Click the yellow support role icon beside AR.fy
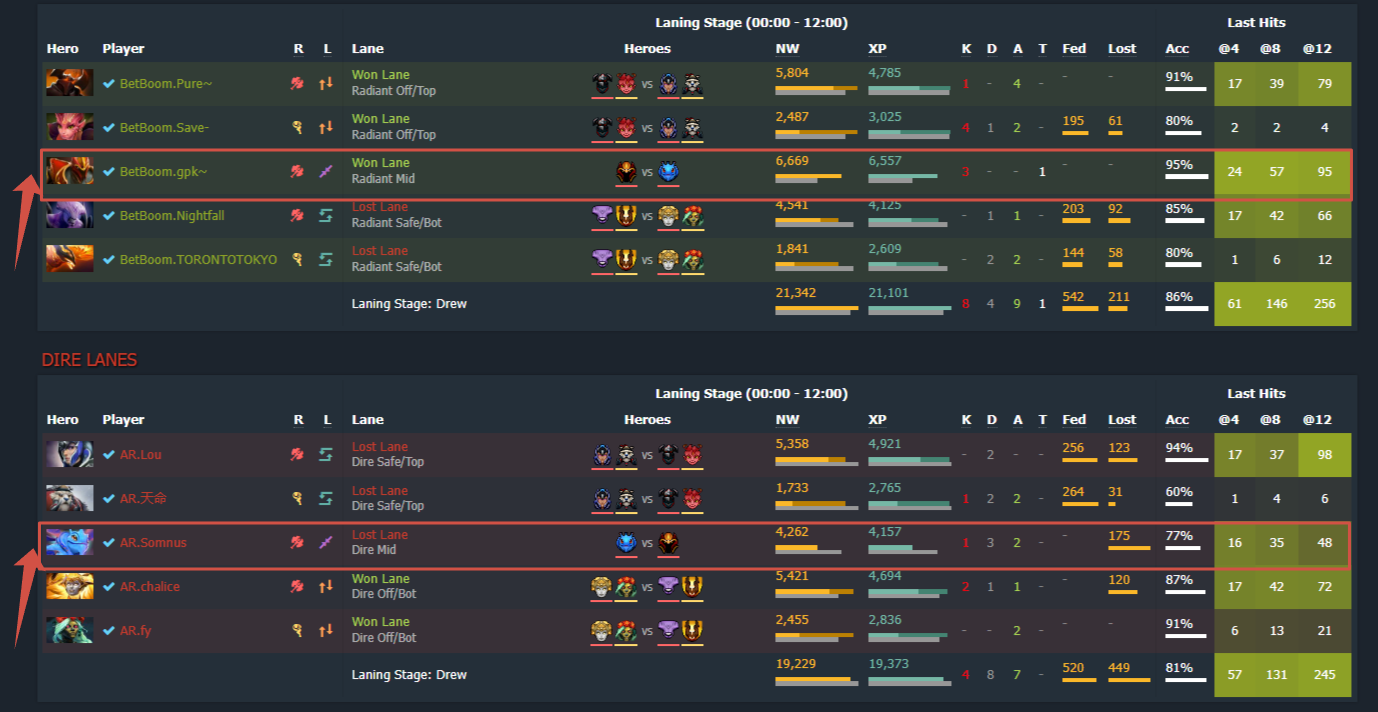 [x=296, y=630]
